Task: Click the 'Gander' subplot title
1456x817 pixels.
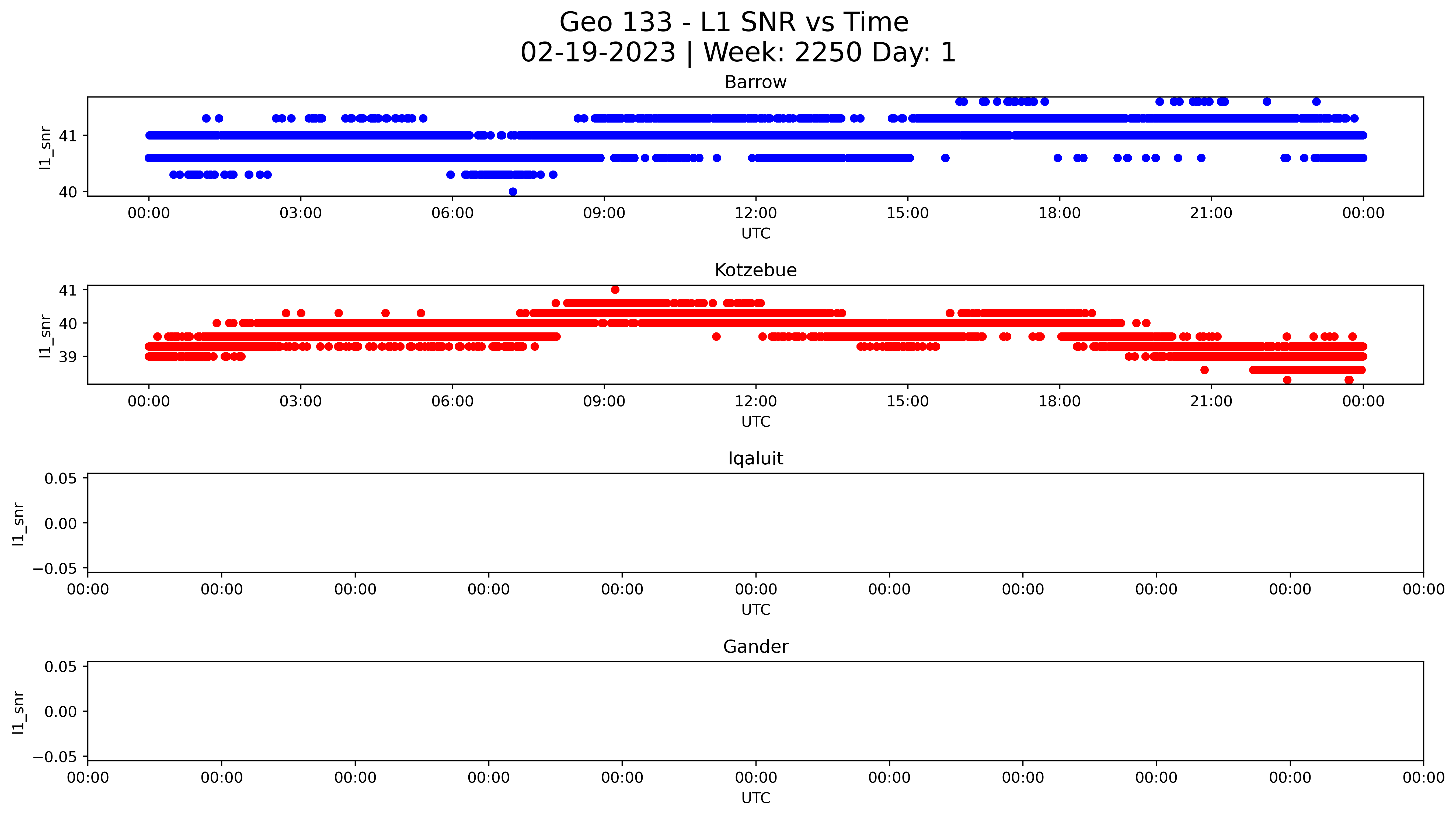Action: click(x=756, y=647)
